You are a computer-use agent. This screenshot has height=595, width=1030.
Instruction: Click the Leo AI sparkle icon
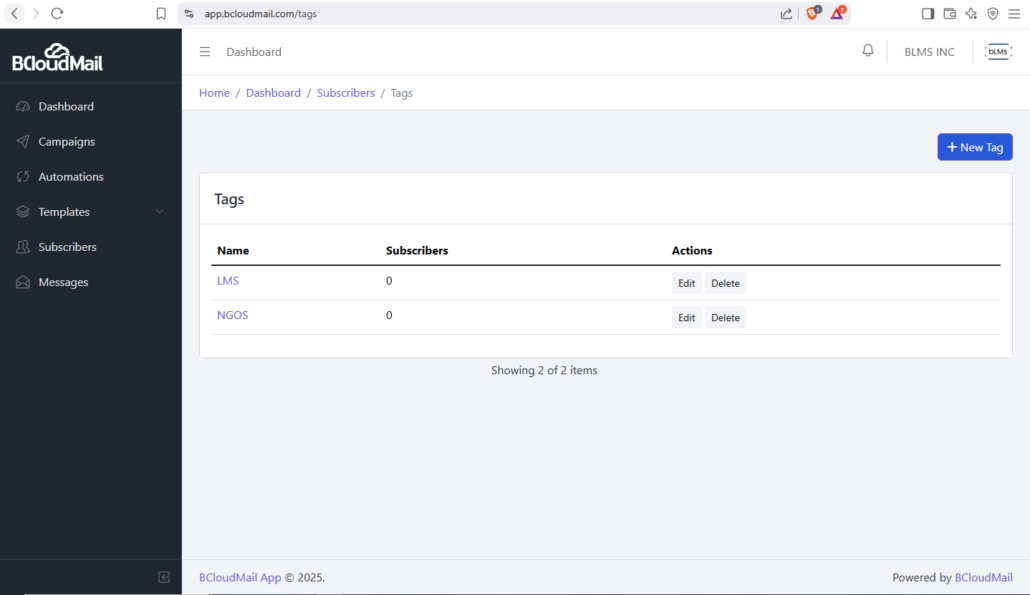click(971, 14)
